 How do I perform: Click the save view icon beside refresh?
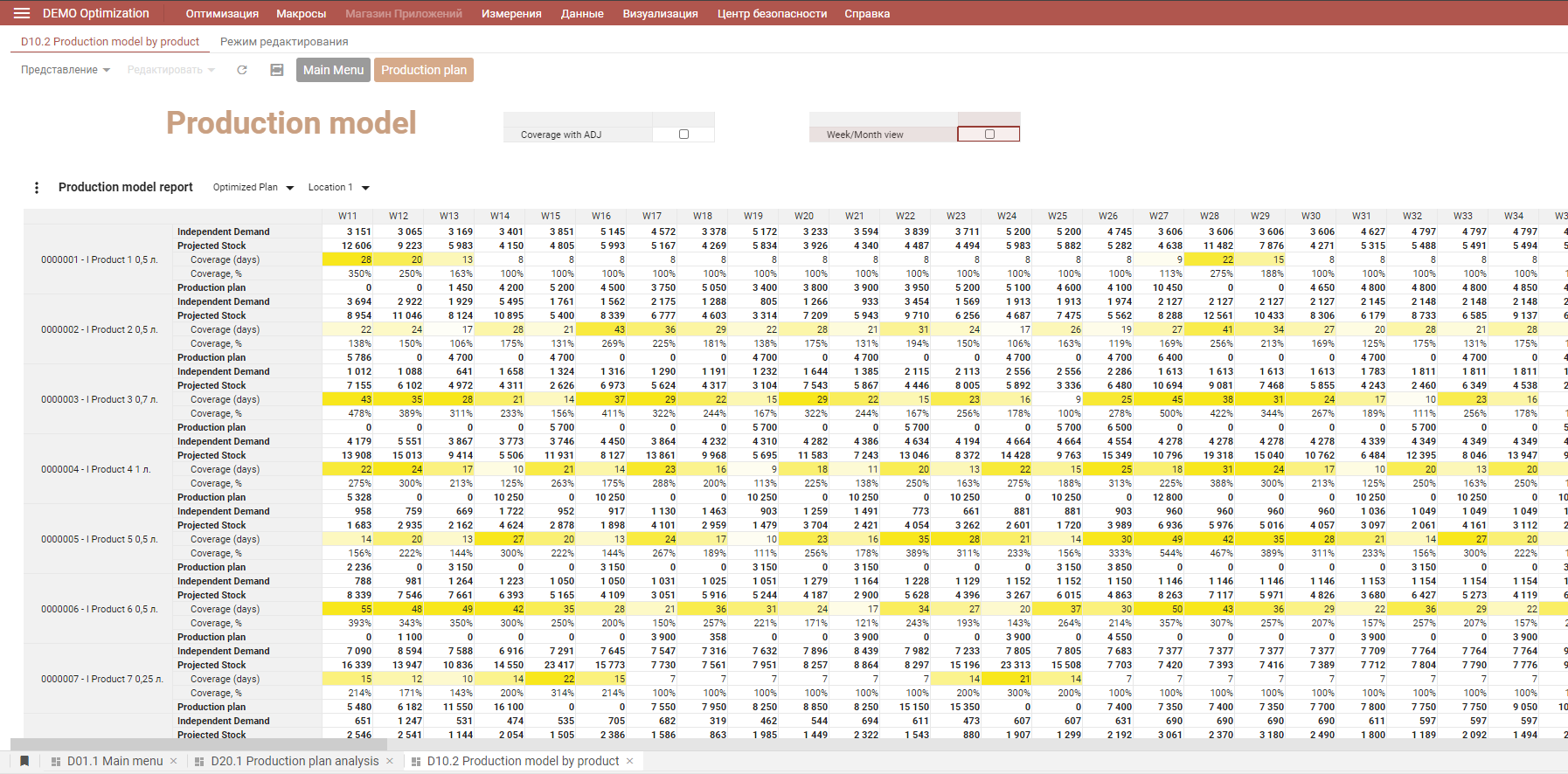tap(276, 70)
